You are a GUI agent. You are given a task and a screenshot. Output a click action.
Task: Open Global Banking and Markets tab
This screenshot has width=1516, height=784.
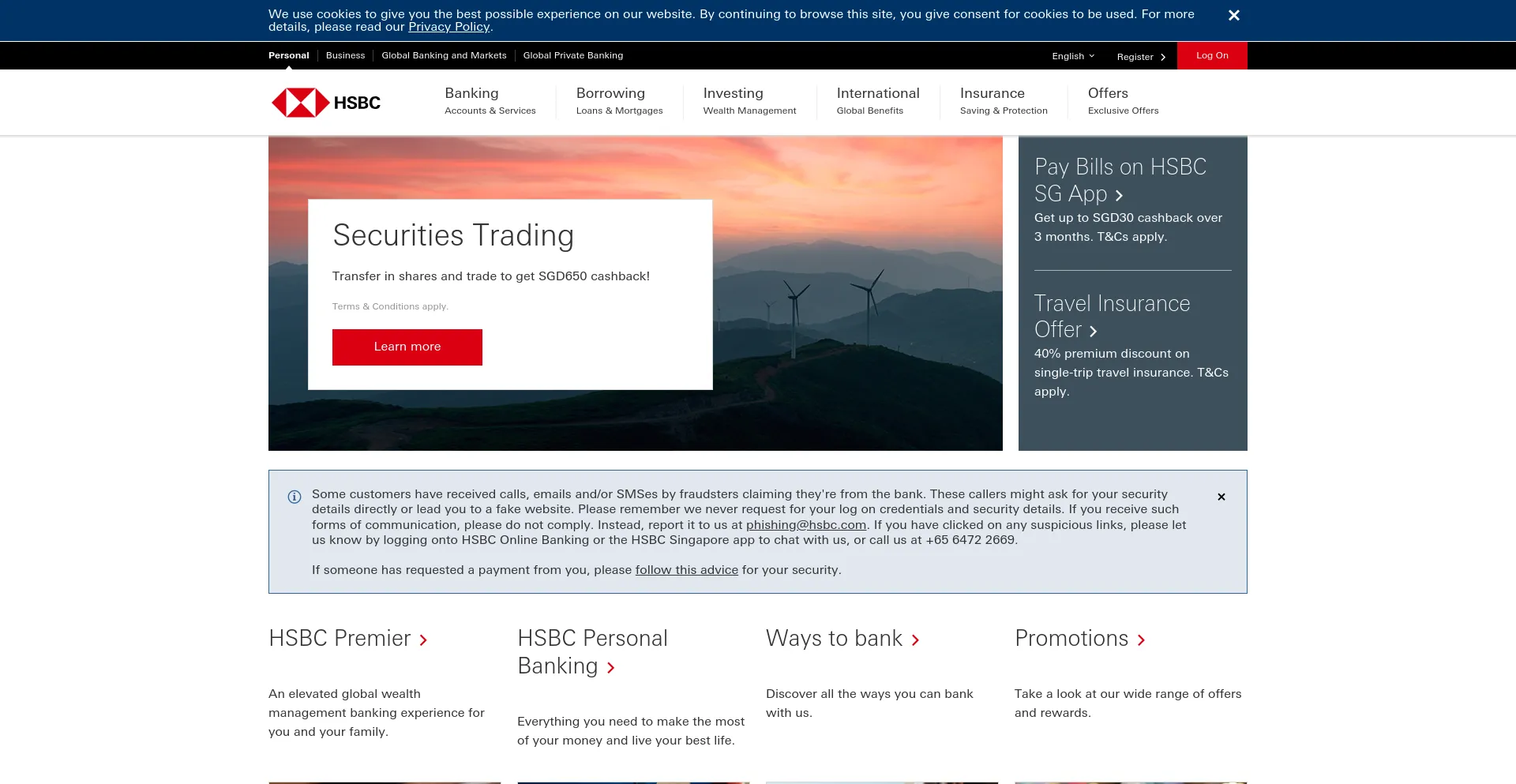click(444, 55)
